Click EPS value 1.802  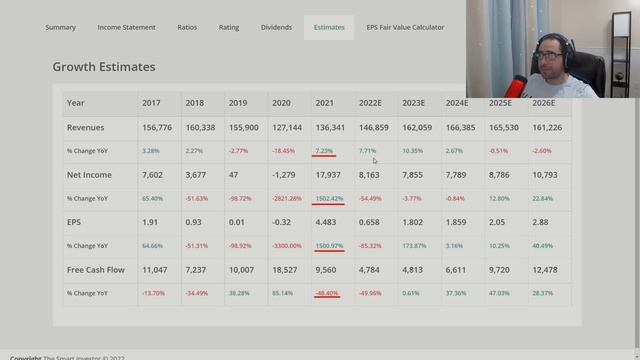click(412, 222)
